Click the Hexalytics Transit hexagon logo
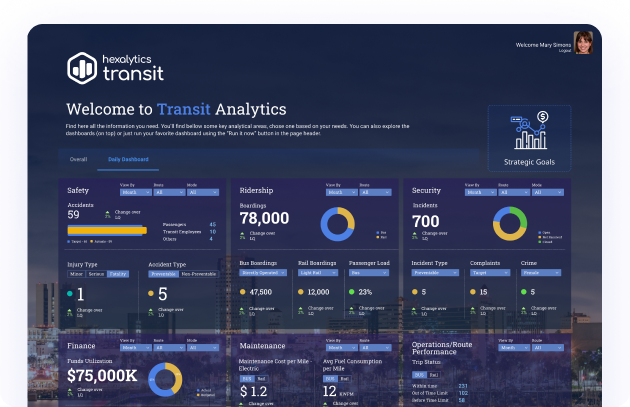630x407 pixels. pos(82,67)
